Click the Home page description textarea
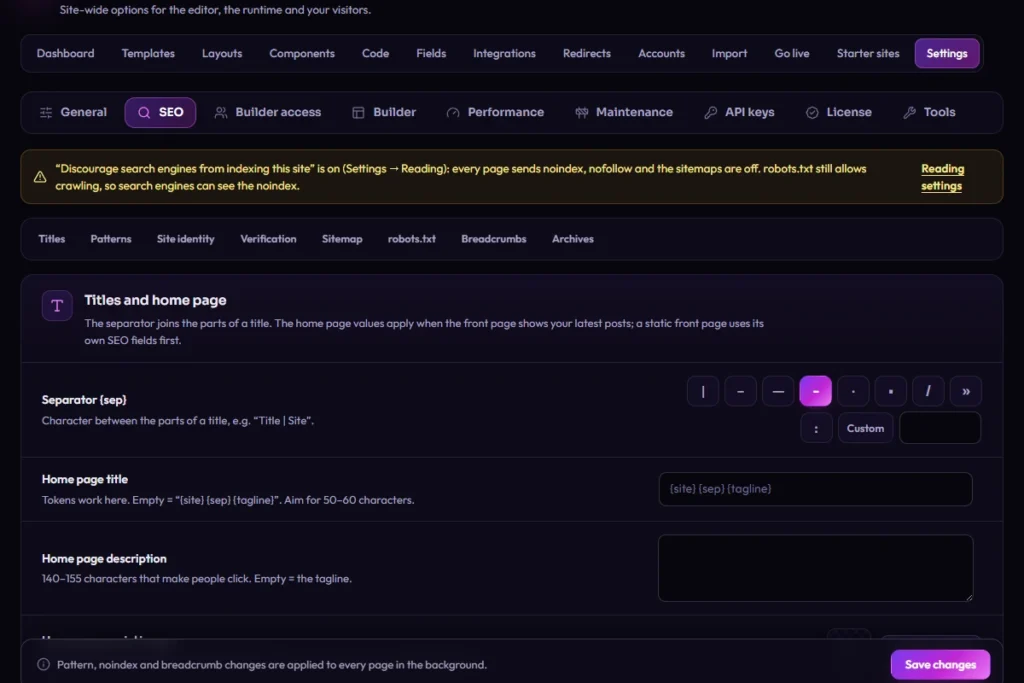Viewport: 1024px width, 683px height. click(816, 568)
